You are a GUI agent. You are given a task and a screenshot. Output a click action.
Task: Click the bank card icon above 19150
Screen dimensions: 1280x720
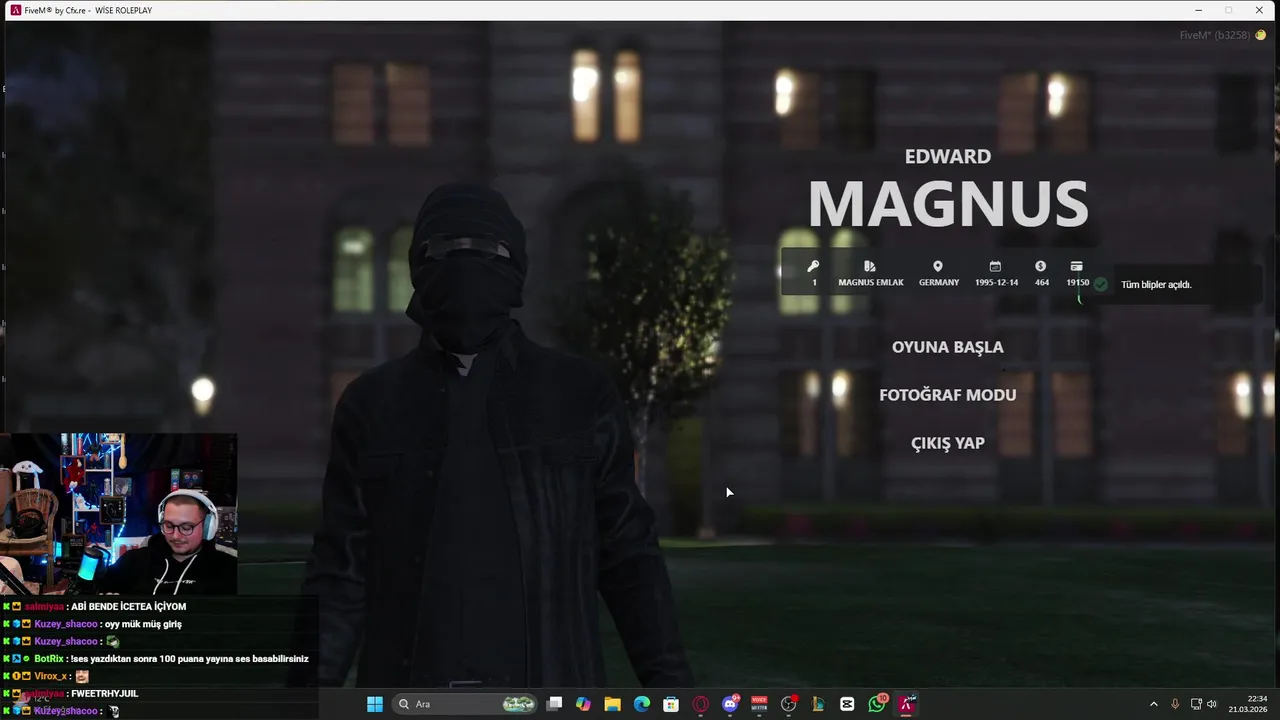click(1077, 266)
